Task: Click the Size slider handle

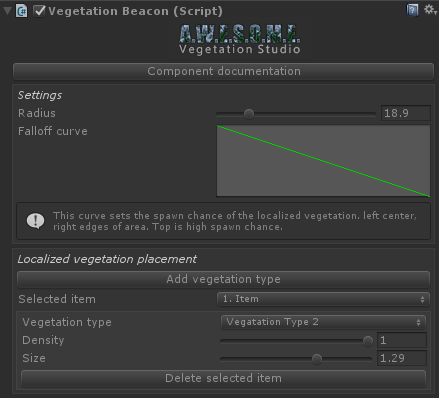Action: coord(317,359)
